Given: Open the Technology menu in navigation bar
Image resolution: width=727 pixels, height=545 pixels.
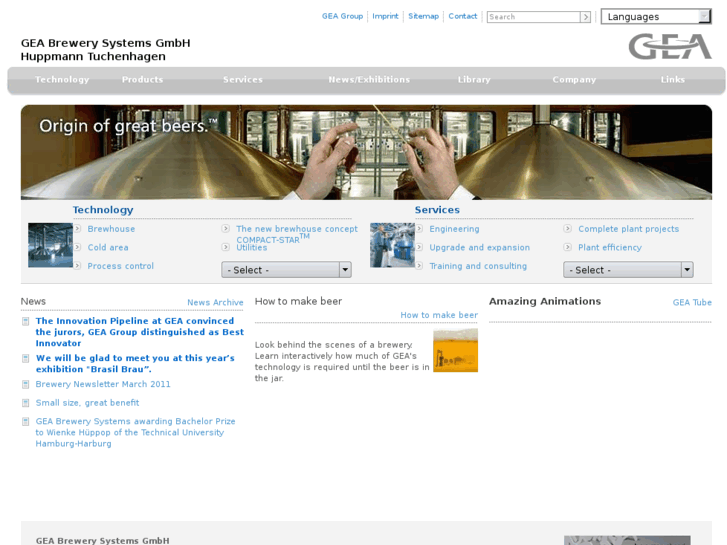Looking at the screenshot, I should click(62, 80).
